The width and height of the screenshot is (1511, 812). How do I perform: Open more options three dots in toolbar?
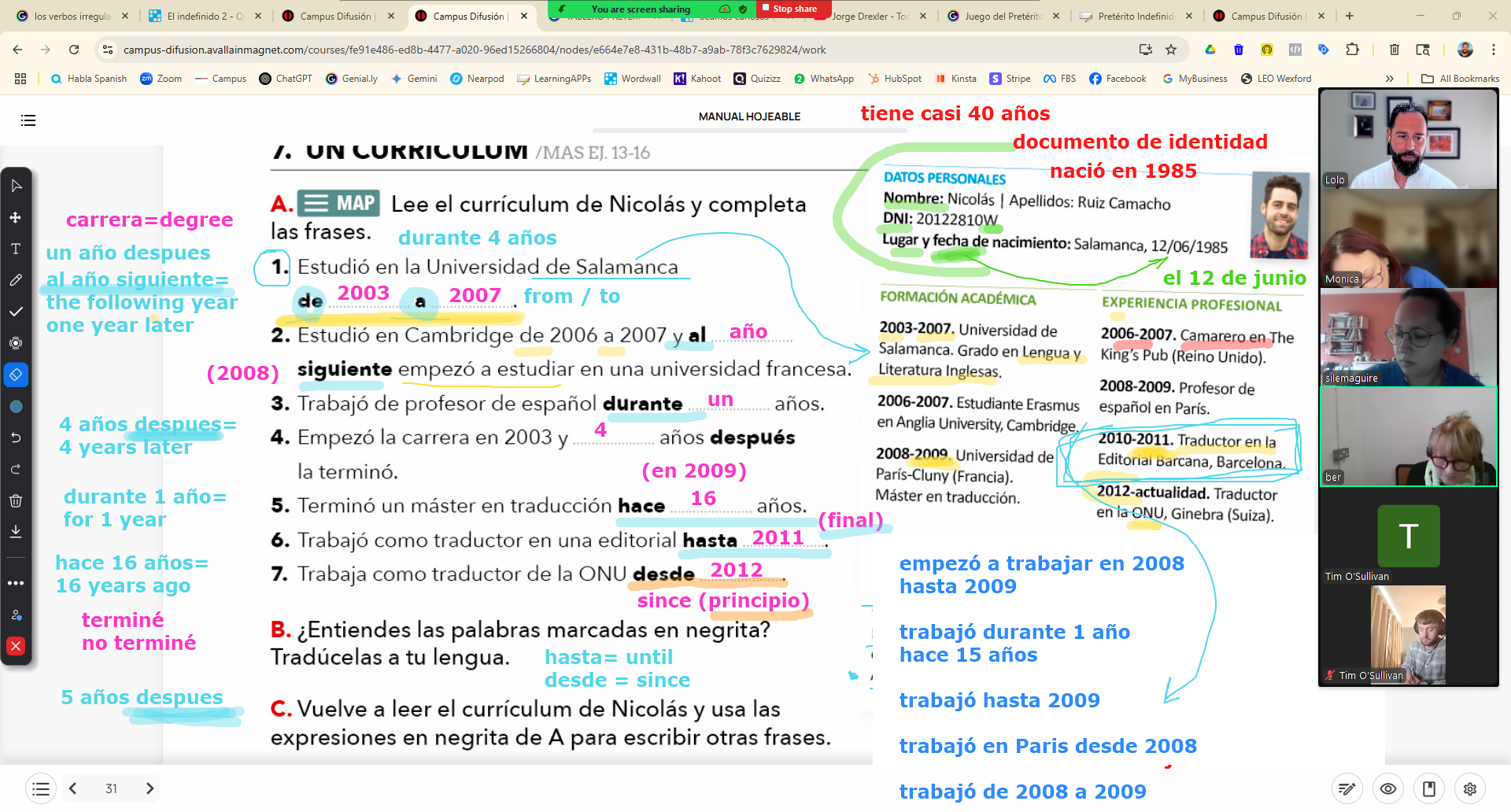point(16,583)
